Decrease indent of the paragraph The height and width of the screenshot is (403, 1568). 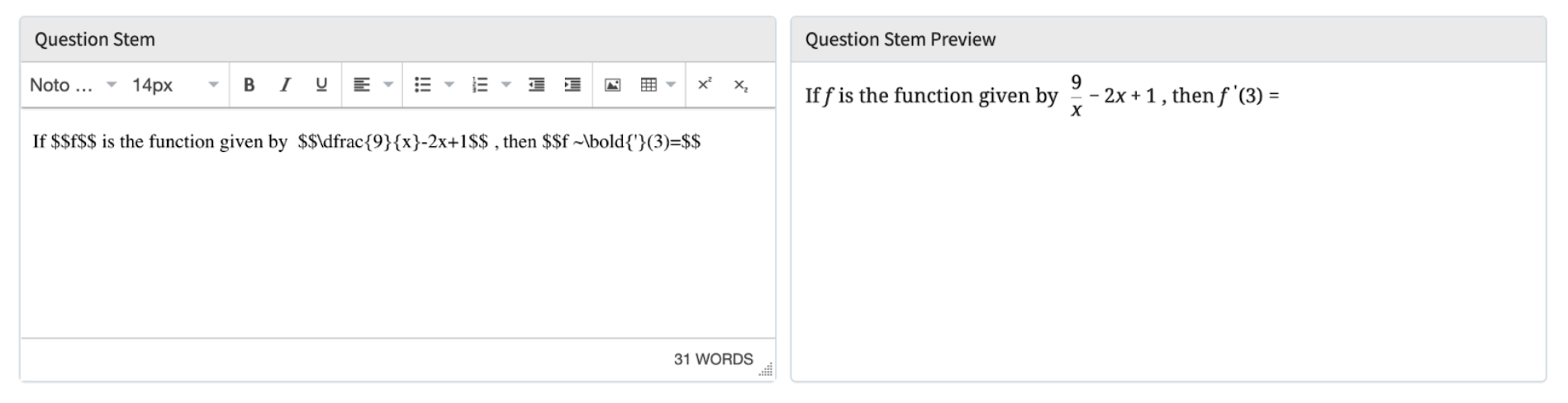click(x=536, y=85)
